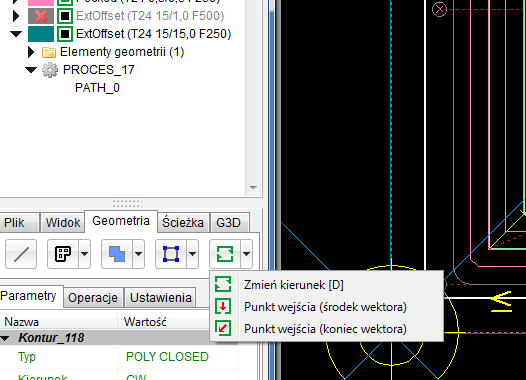Click the teal color swatch of ExtOffset F250
This screenshot has height=380, width=526.
click(x=41, y=34)
